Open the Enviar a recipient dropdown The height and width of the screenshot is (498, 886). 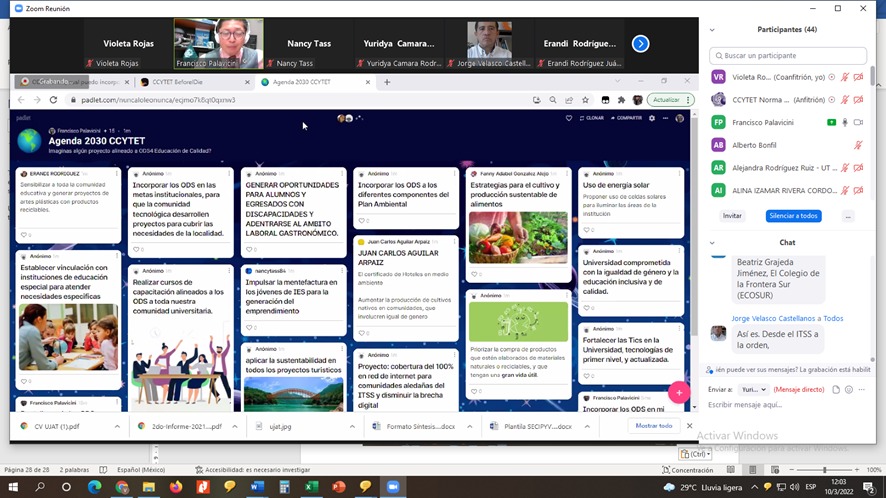point(754,389)
